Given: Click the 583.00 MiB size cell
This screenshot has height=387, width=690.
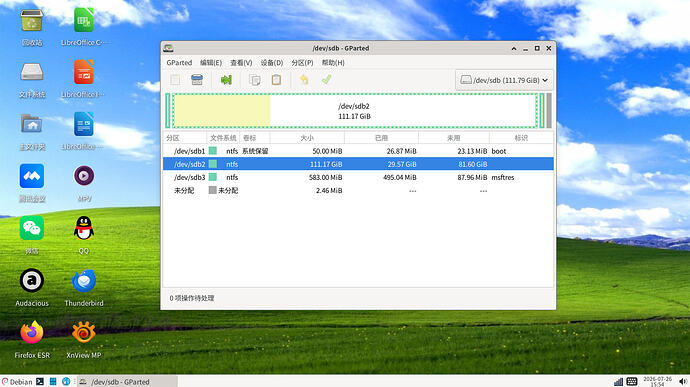Looking at the screenshot, I should 325,177.
